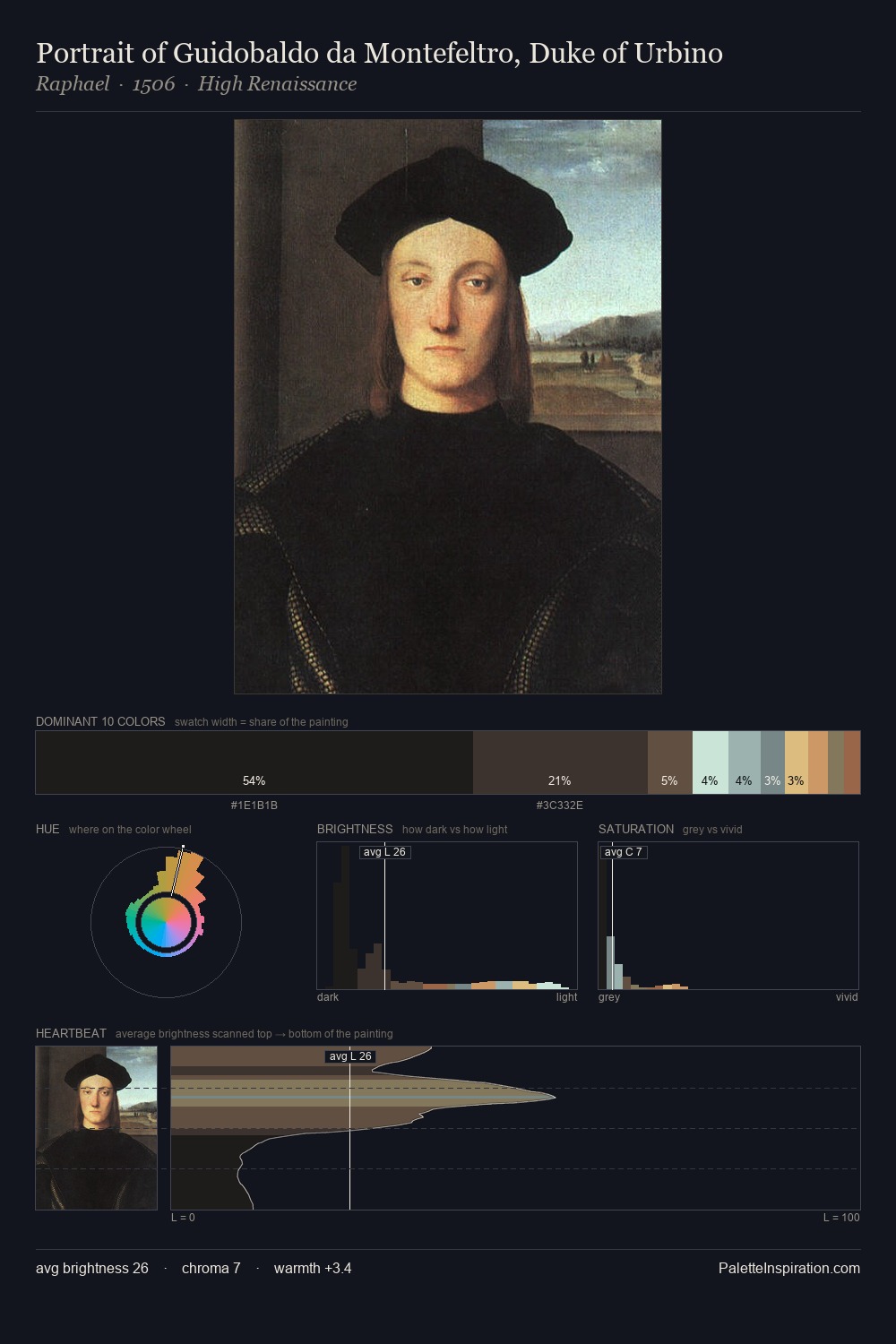Viewport: 896px width, 1344px height.
Task: Select the sandy yellow 3% swatch
Action: [797, 762]
